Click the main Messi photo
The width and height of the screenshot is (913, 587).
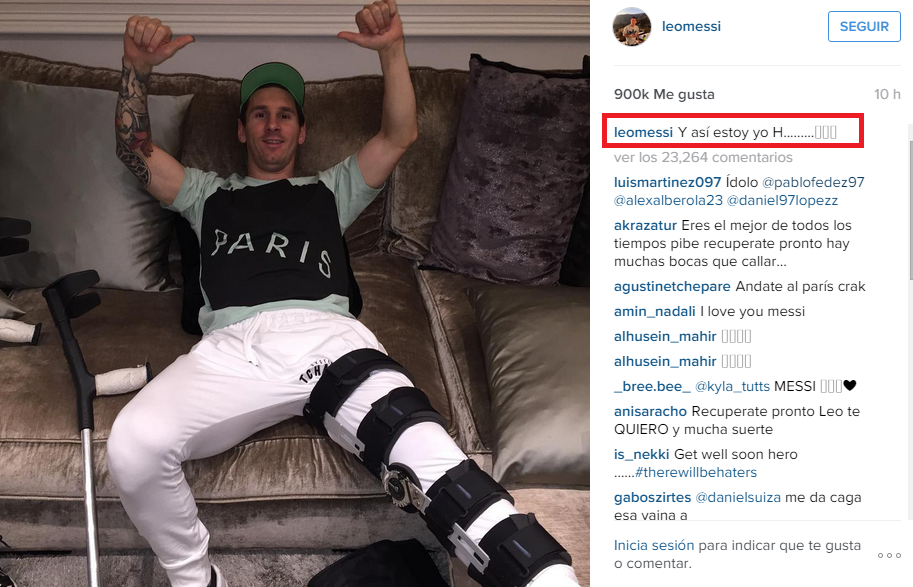pos(295,294)
